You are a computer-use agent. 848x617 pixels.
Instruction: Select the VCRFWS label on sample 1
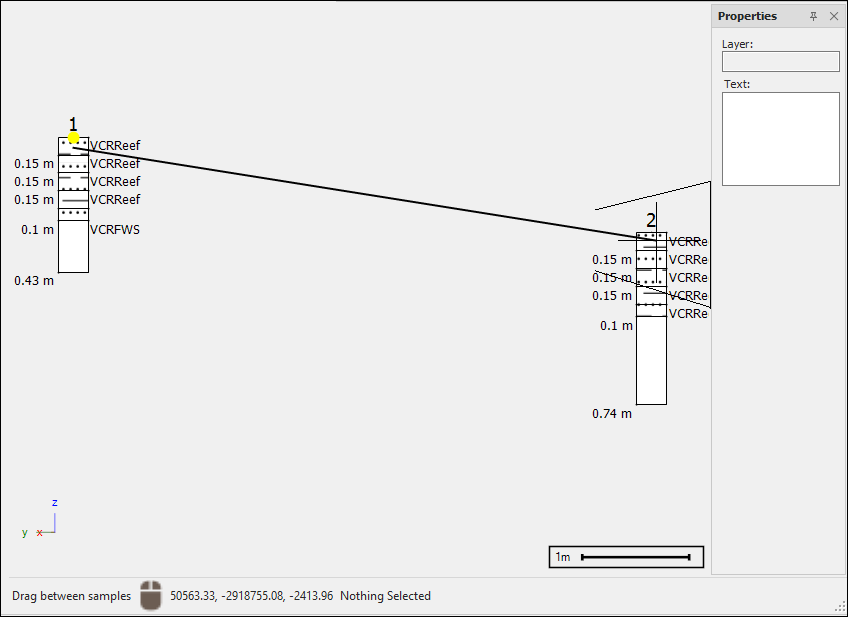[115, 230]
